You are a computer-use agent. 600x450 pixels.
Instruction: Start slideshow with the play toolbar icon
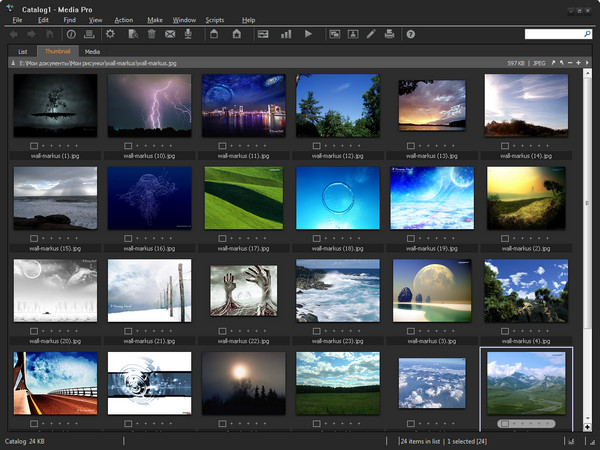[x=308, y=34]
